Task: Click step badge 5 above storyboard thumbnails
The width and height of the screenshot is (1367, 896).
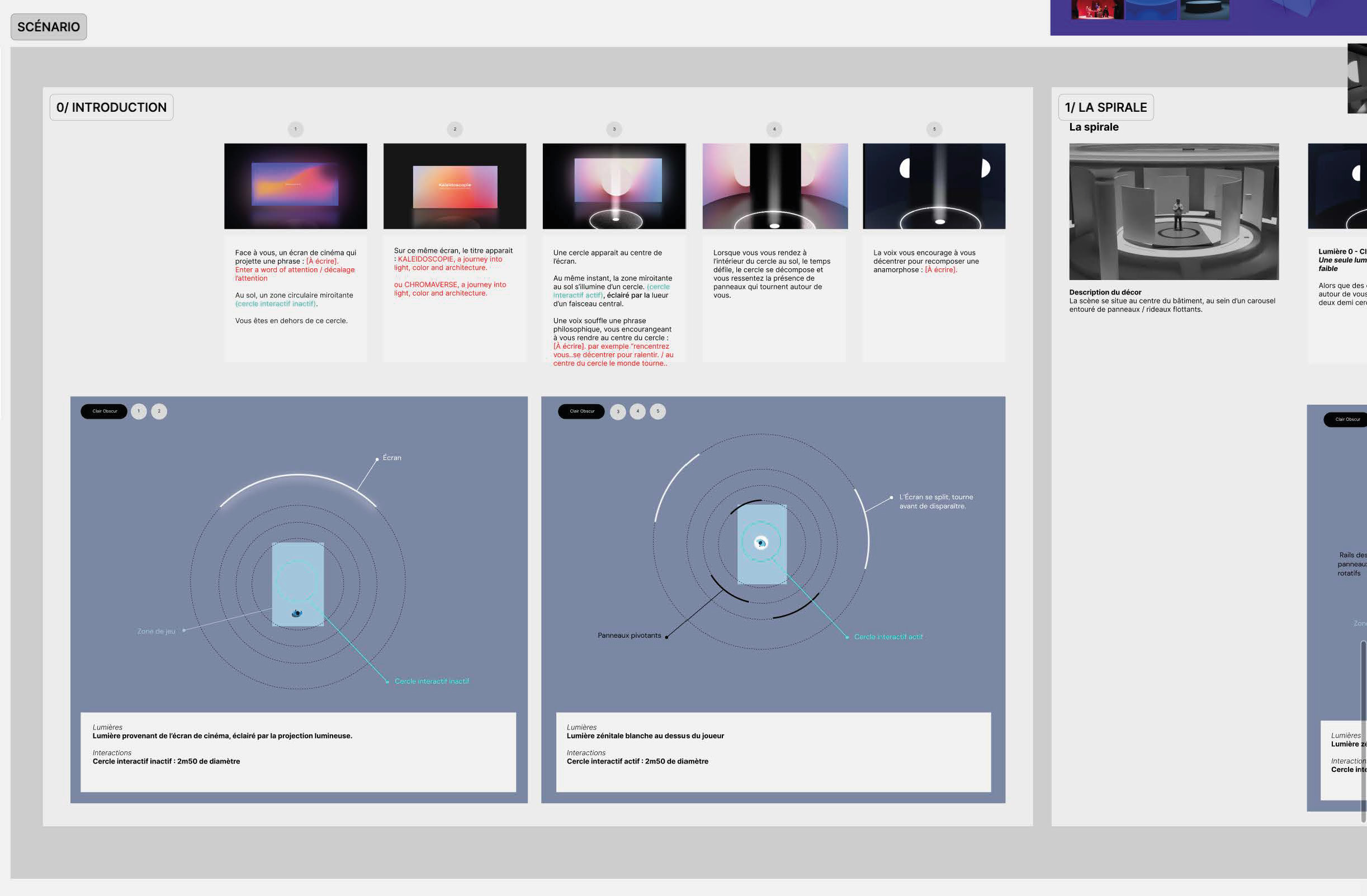Action: point(934,129)
